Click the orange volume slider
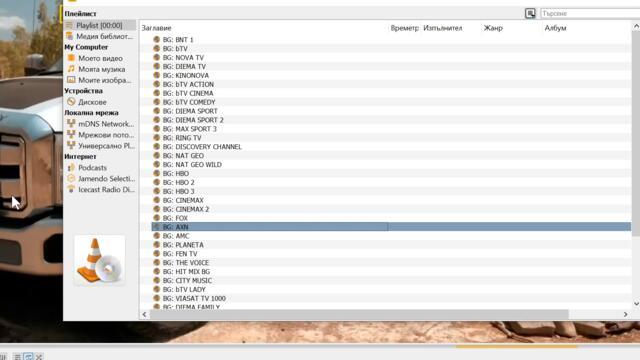The height and width of the screenshot is (360, 640). tap(516, 347)
